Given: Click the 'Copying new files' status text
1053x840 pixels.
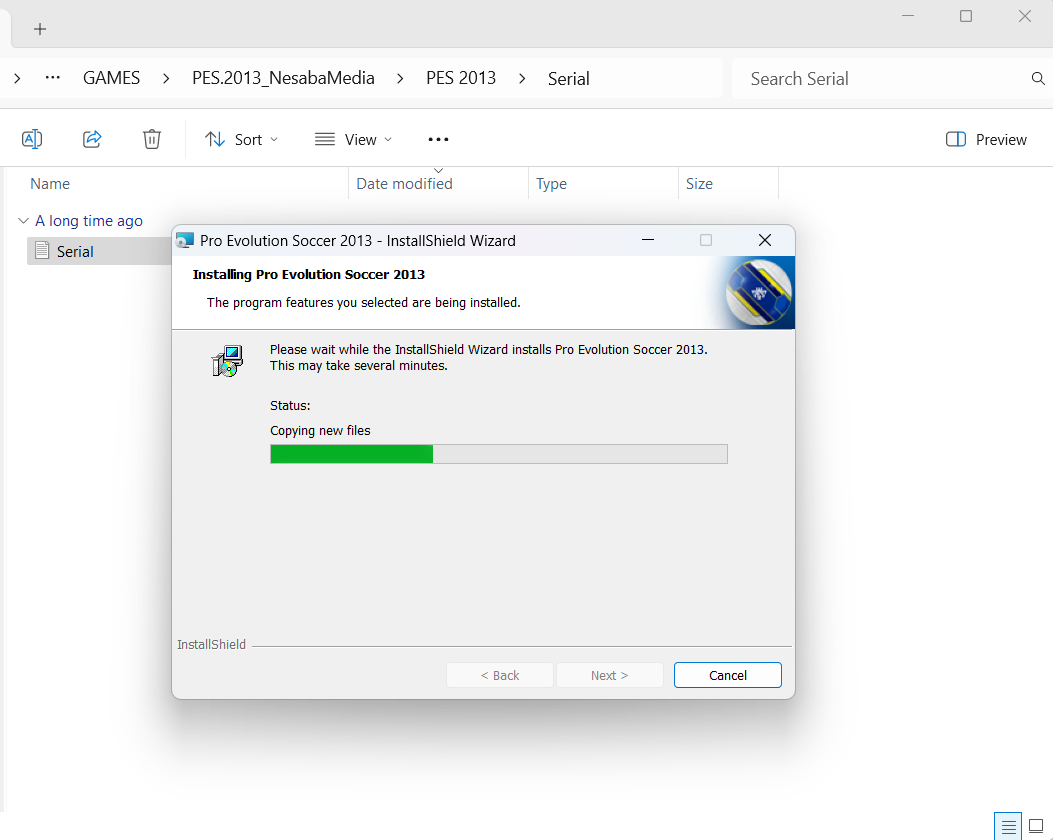Looking at the screenshot, I should [320, 430].
